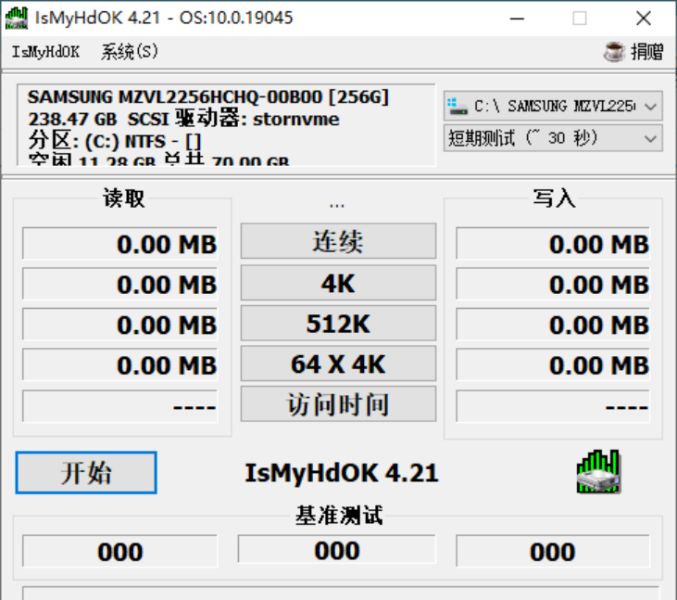Start the benchmark with 开始 button
Image resolution: width=677 pixels, height=600 pixels.
(86, 473)
